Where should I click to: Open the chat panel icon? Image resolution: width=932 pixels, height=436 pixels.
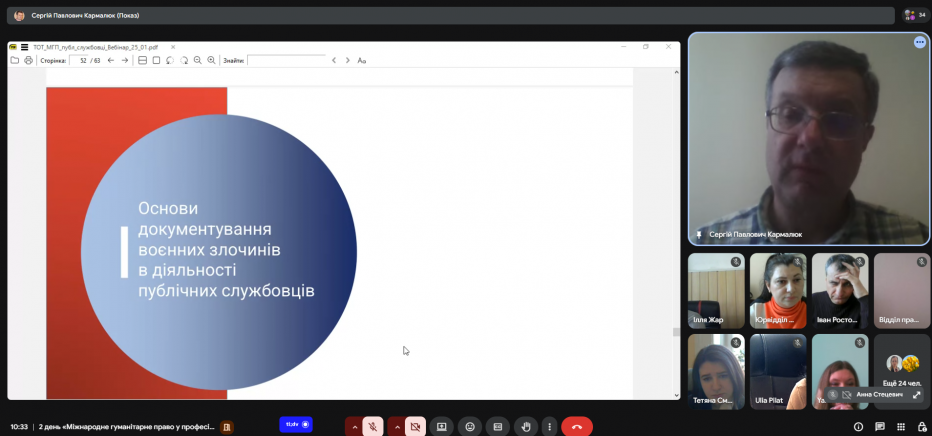(879, 426)
